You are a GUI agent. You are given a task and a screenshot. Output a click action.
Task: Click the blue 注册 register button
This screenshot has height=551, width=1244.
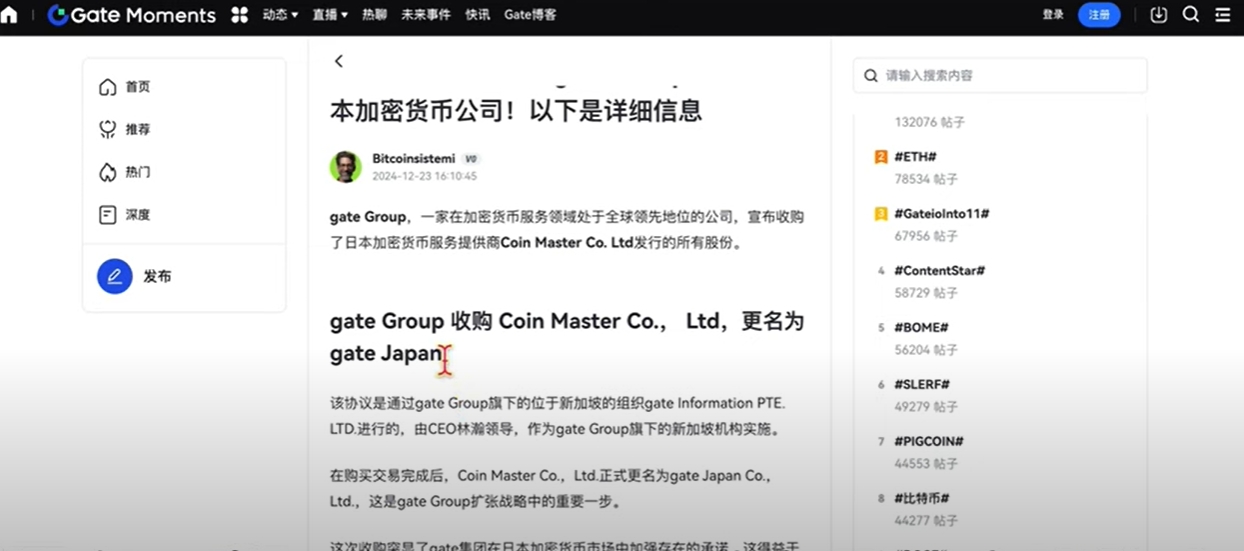1099,15
